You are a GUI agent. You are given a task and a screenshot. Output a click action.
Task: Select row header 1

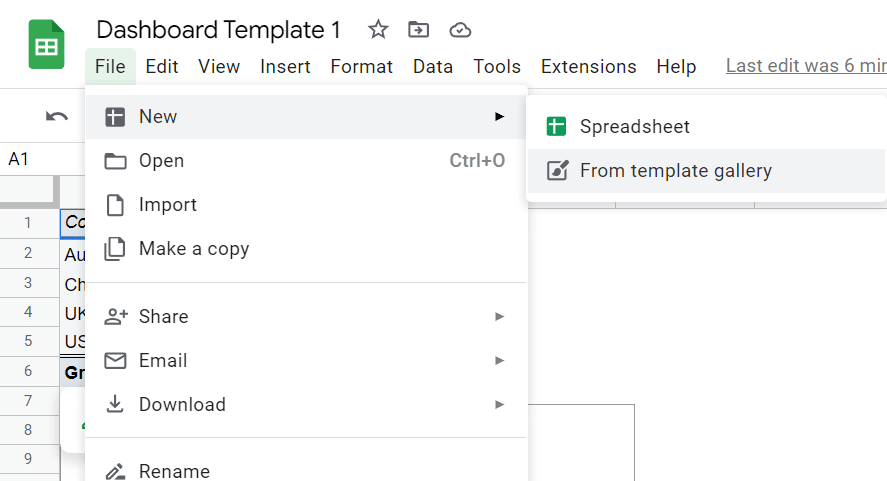click(x=28, y=223)
